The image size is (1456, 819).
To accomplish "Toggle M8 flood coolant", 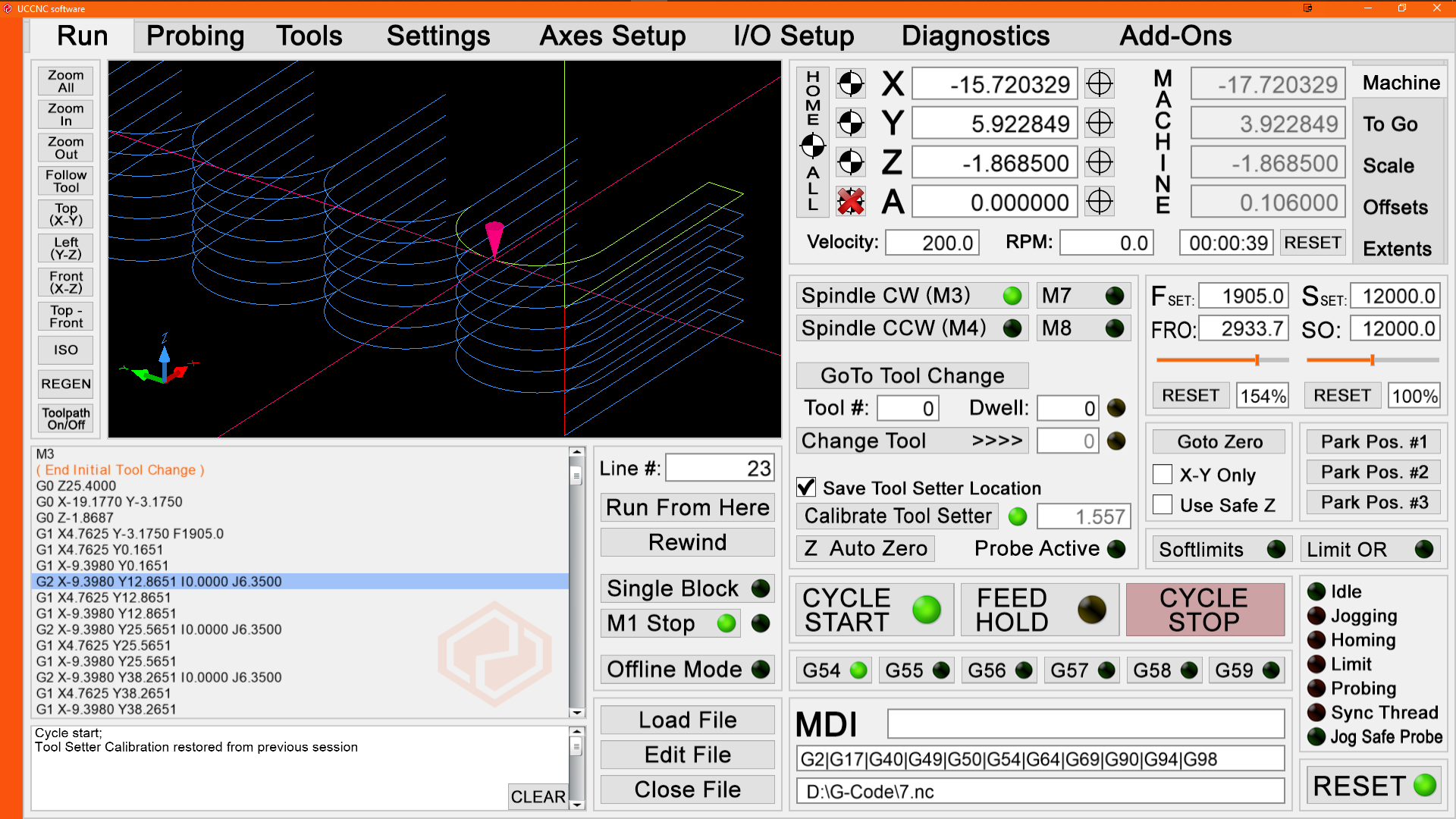I will click(1084, 328).
